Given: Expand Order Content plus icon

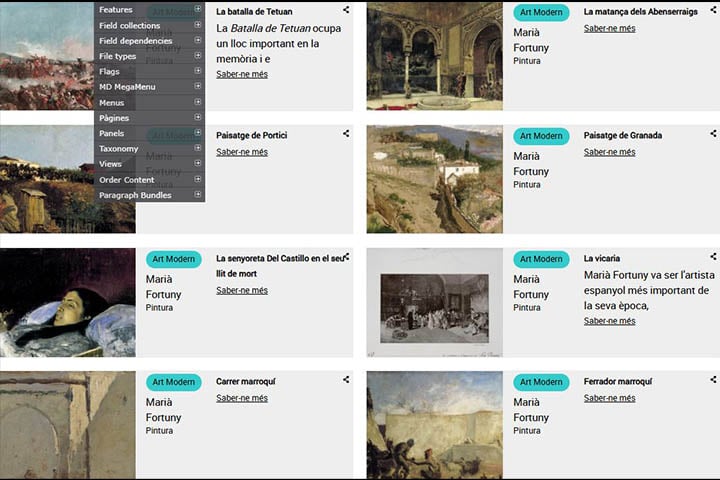Looking at the screenshot, I should coord(197,179).
